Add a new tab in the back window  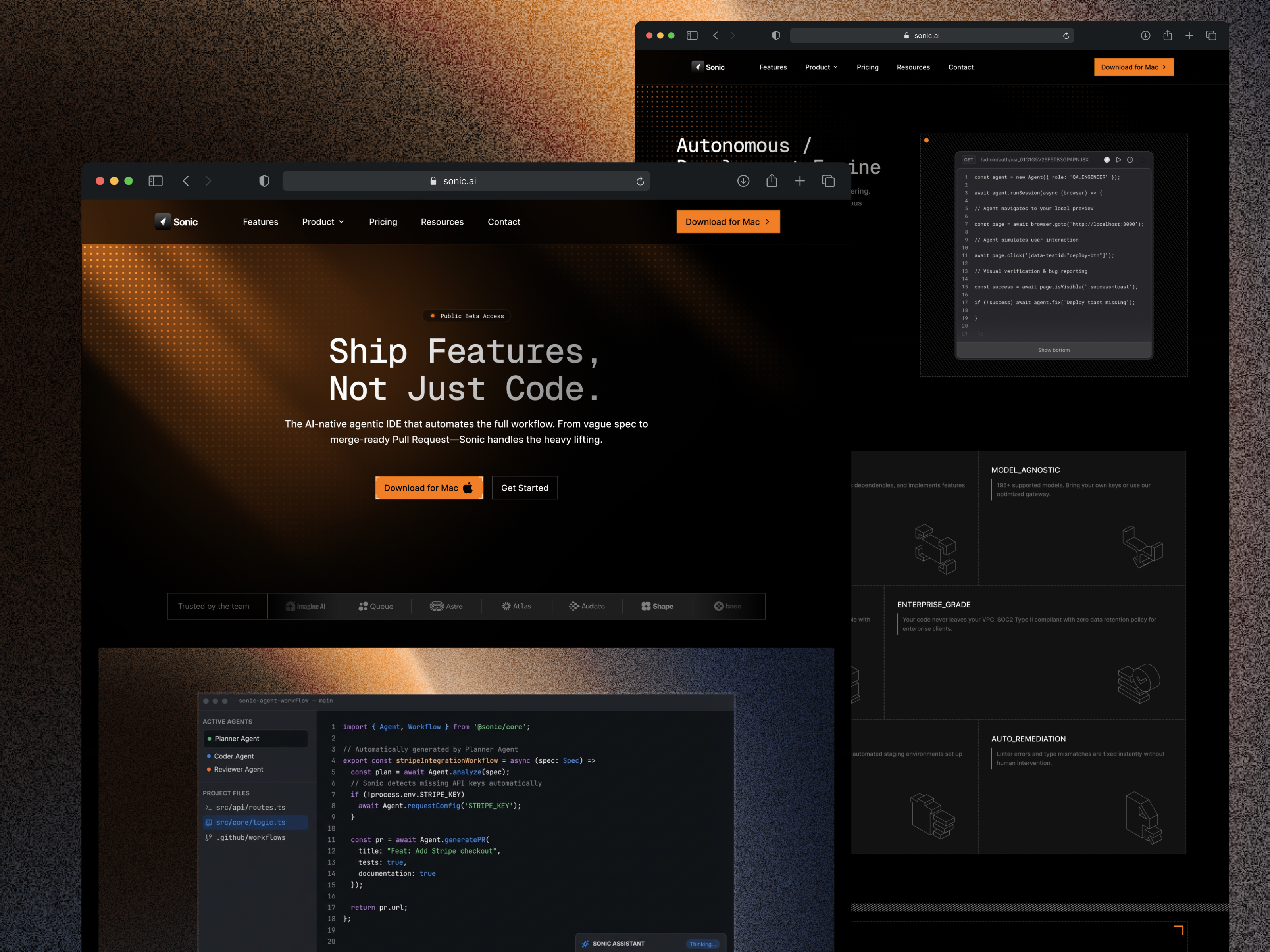tap(1189, 36)
